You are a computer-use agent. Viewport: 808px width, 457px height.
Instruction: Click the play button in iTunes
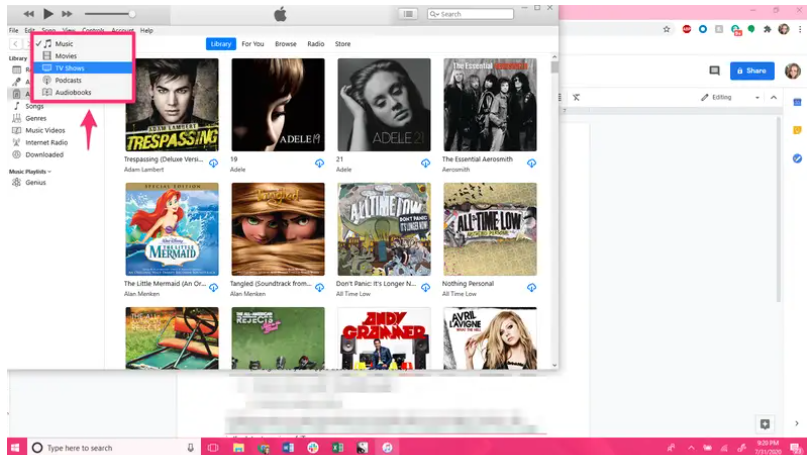[x=48, y=14]
